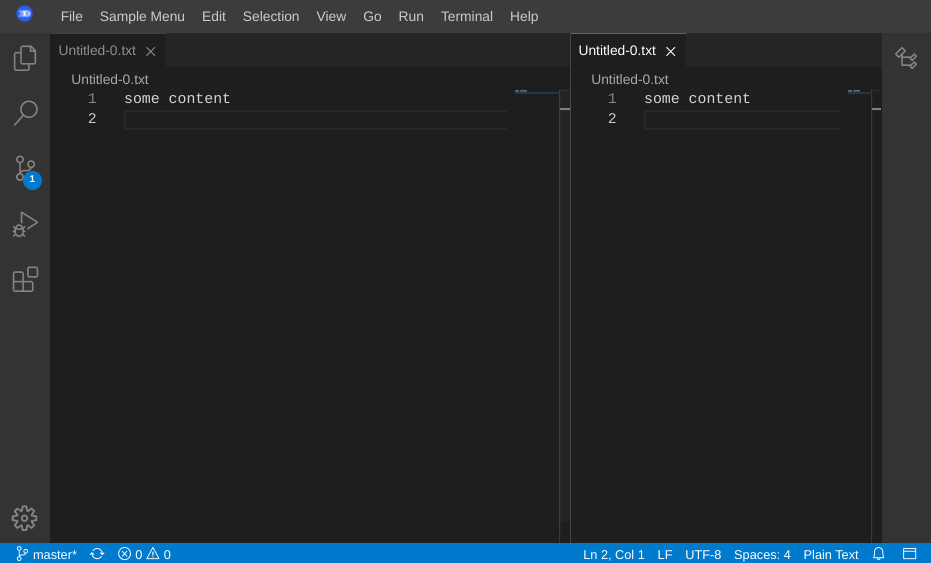931x563 pixels.
Task: Change LF end-of-line sequence
Action: coord(665,554)
